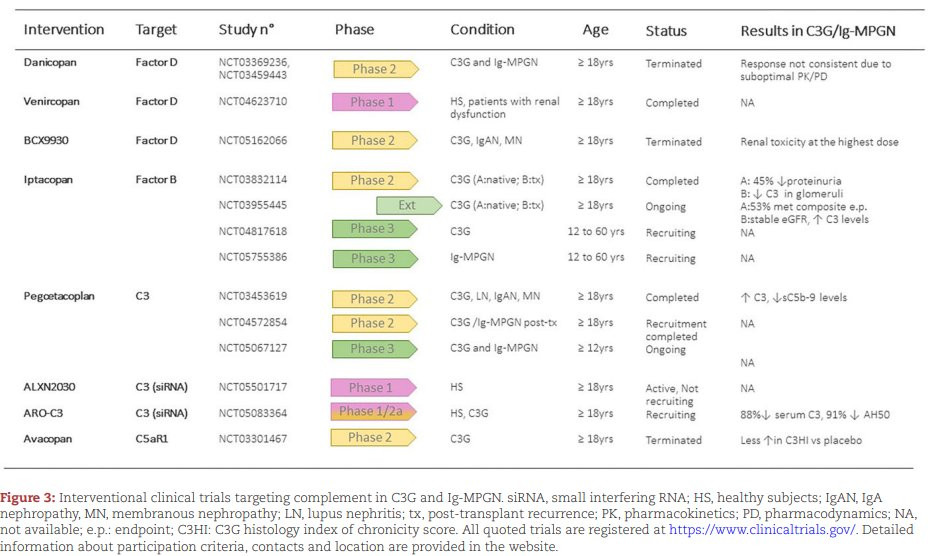Select the Iptacopan intervention name

(51, 181)
